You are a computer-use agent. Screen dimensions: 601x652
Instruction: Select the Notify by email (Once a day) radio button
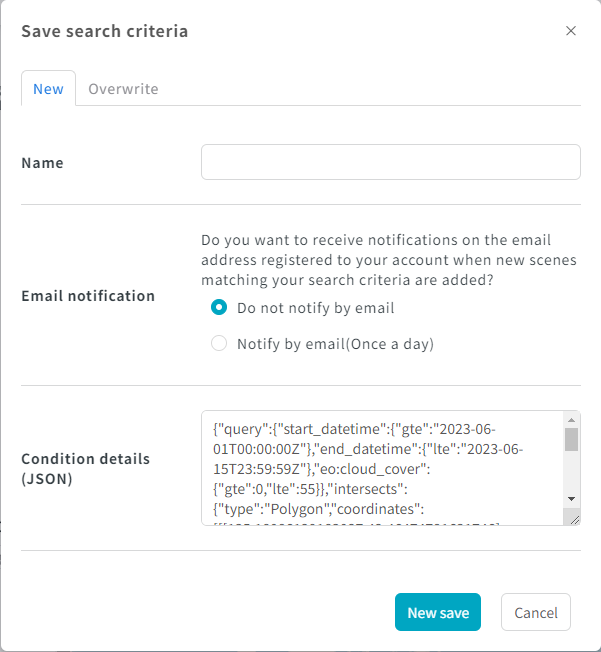pyautogui.click(x=219, y=343)
